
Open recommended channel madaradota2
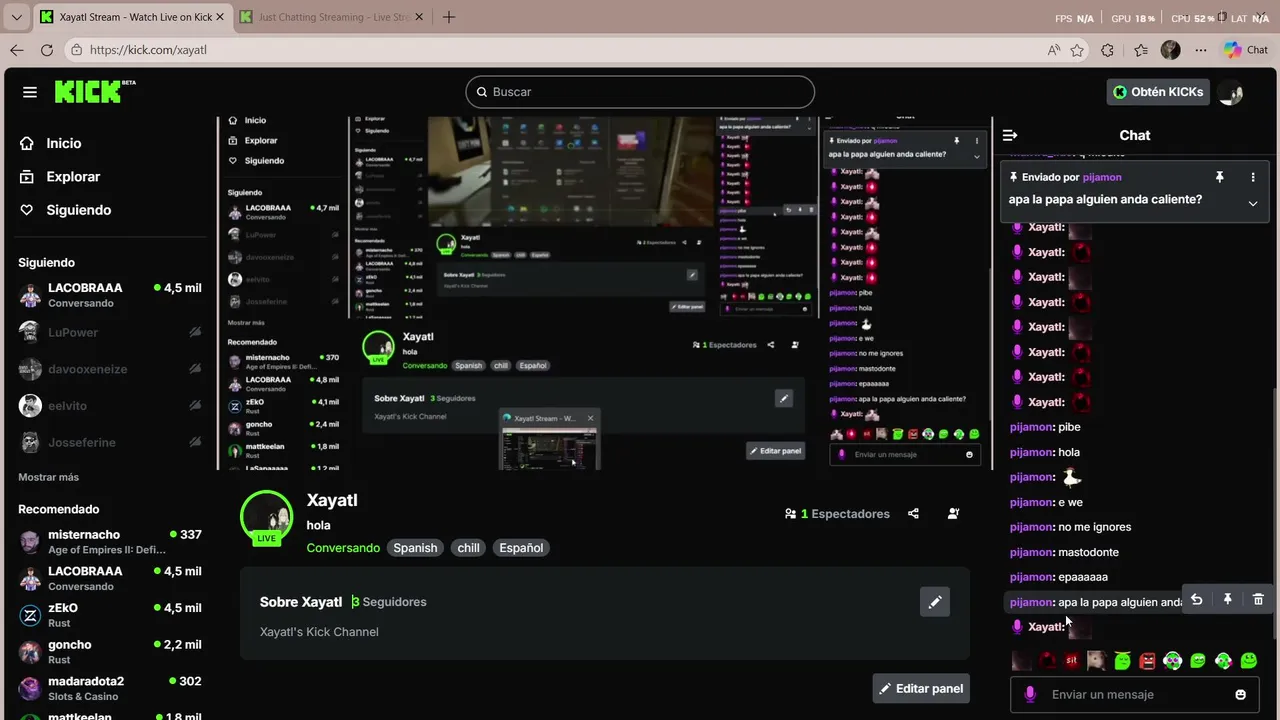[x=110, y=689]
